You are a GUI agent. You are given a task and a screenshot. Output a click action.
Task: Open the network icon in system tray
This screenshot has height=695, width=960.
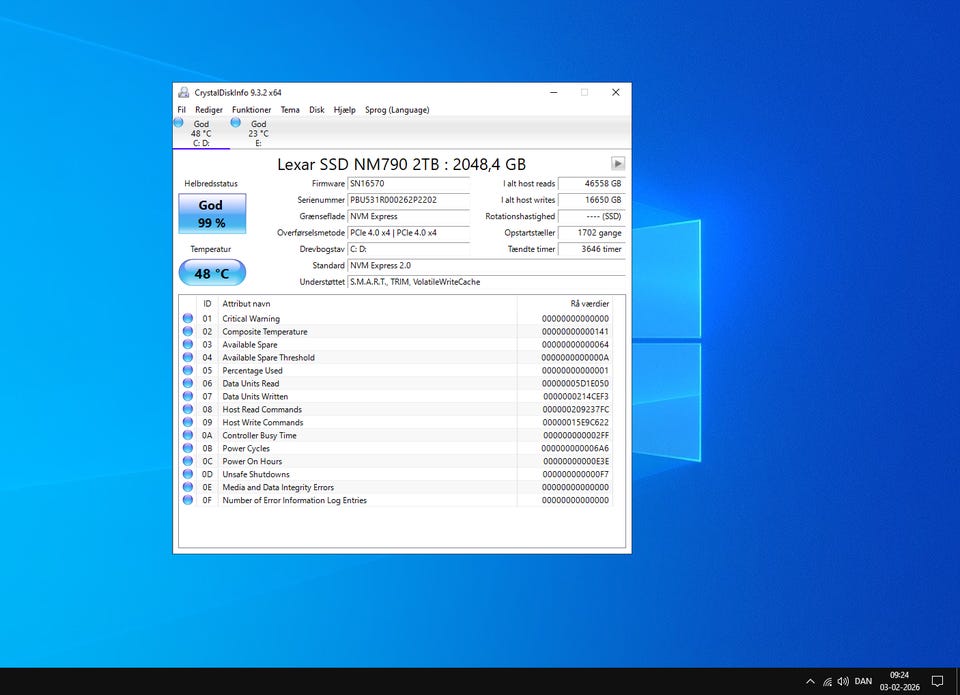point(826,681)
